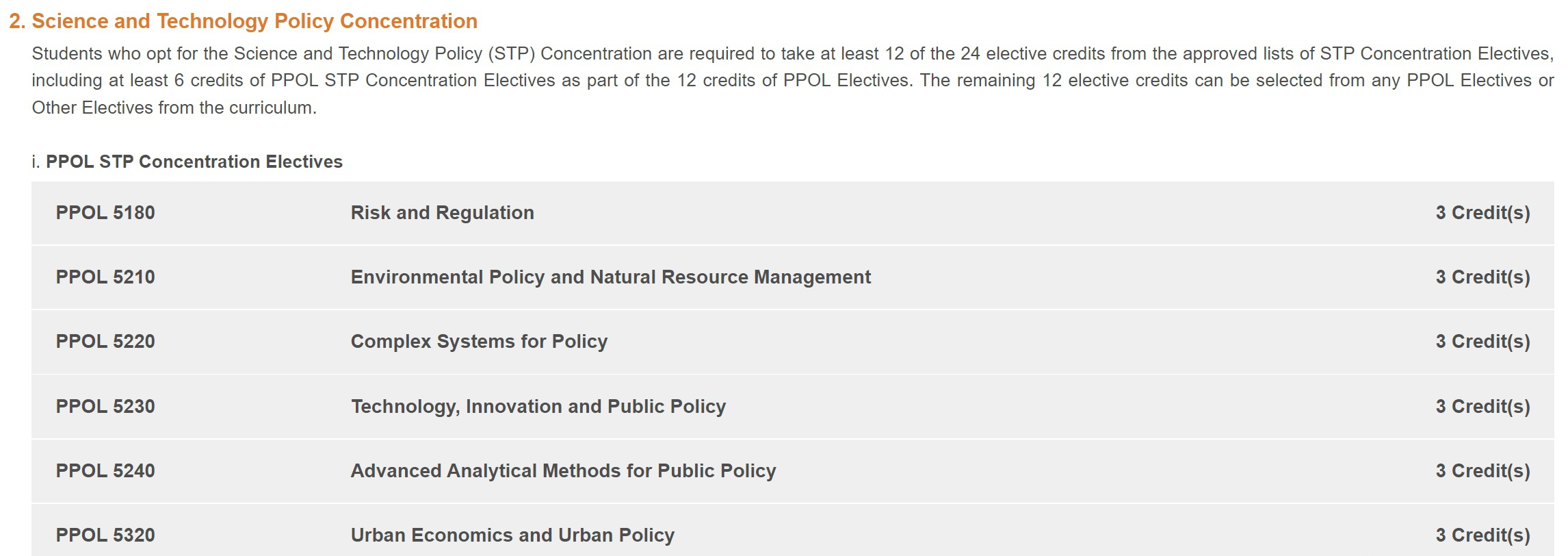Click credits value in PPOL 5230 row
Image resolution: width=1568 pixels, height=556 pixels.
click(1482, 407)
